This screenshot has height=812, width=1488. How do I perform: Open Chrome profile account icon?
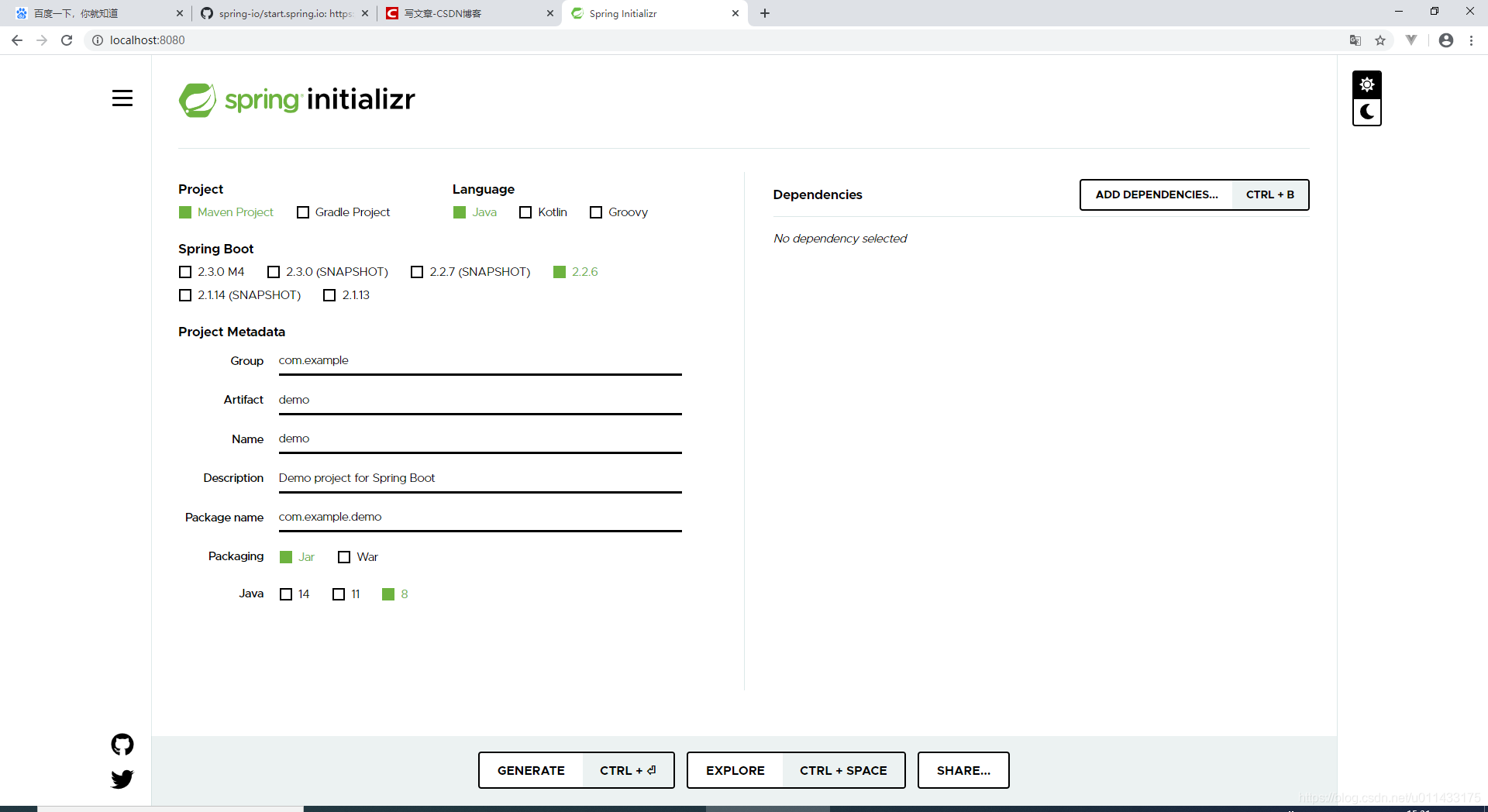tap(1446, 40)
